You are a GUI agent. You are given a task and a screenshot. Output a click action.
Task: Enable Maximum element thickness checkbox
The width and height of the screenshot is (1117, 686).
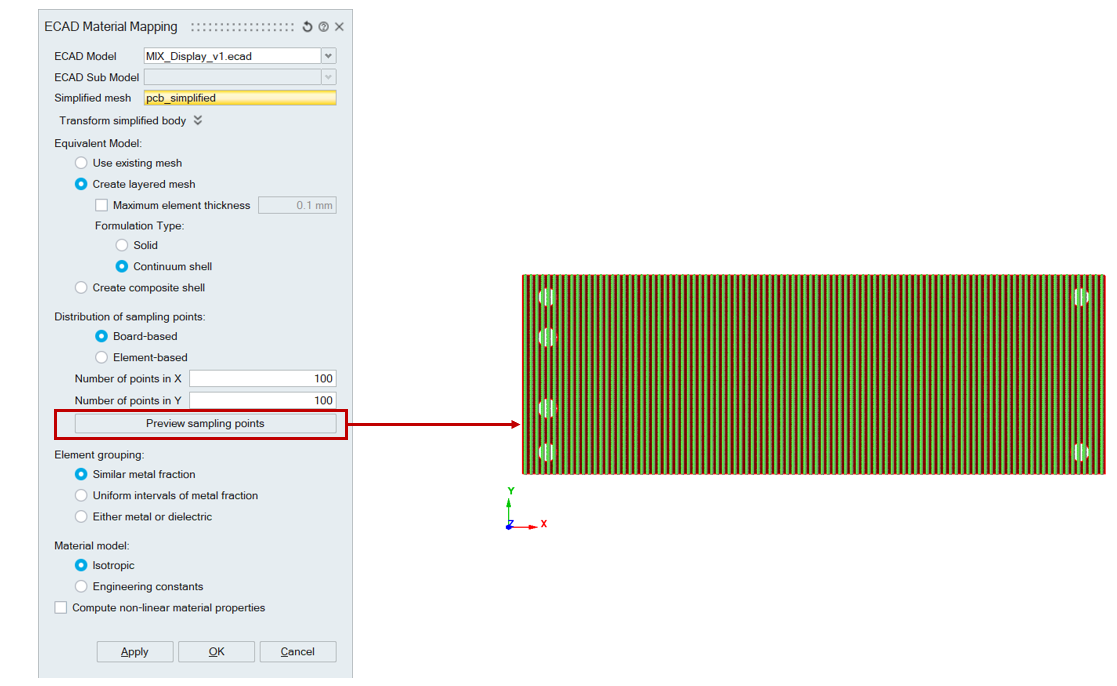point(101,205)
